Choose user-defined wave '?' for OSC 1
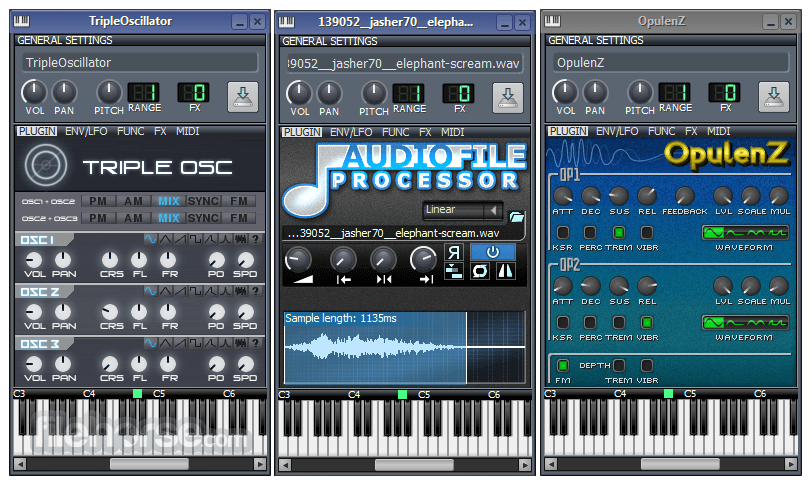 (255, 239)
